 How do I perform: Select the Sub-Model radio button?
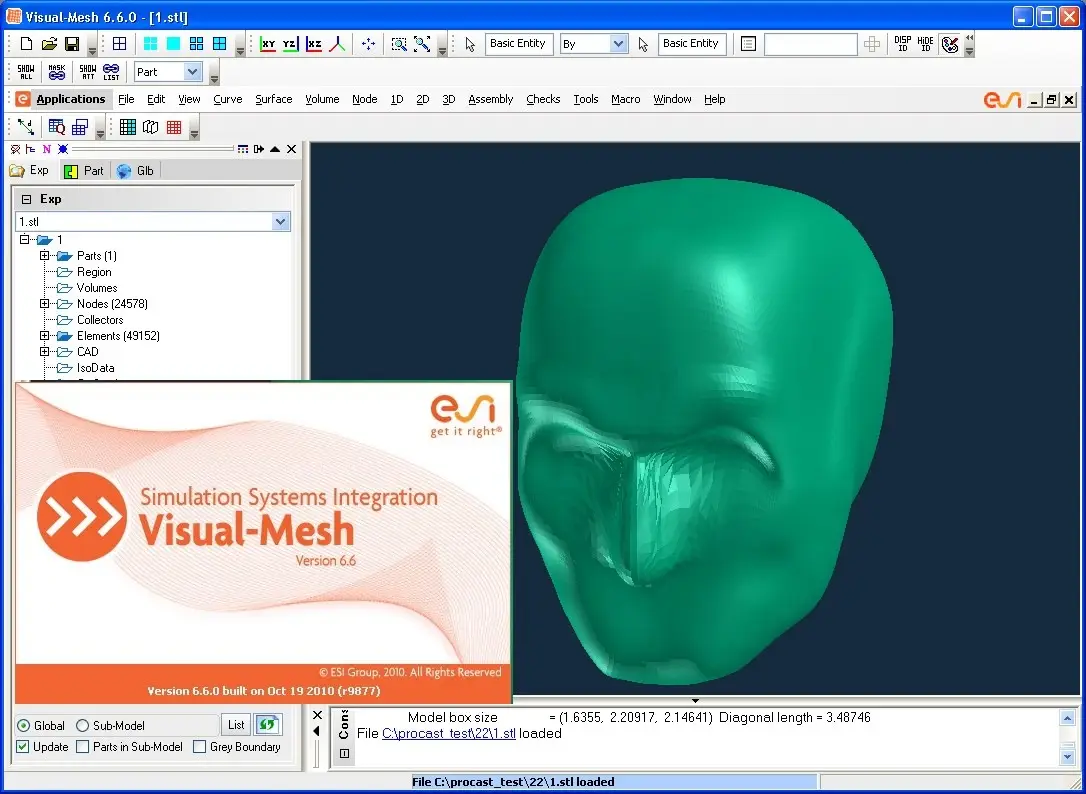(x=82, y=725)
